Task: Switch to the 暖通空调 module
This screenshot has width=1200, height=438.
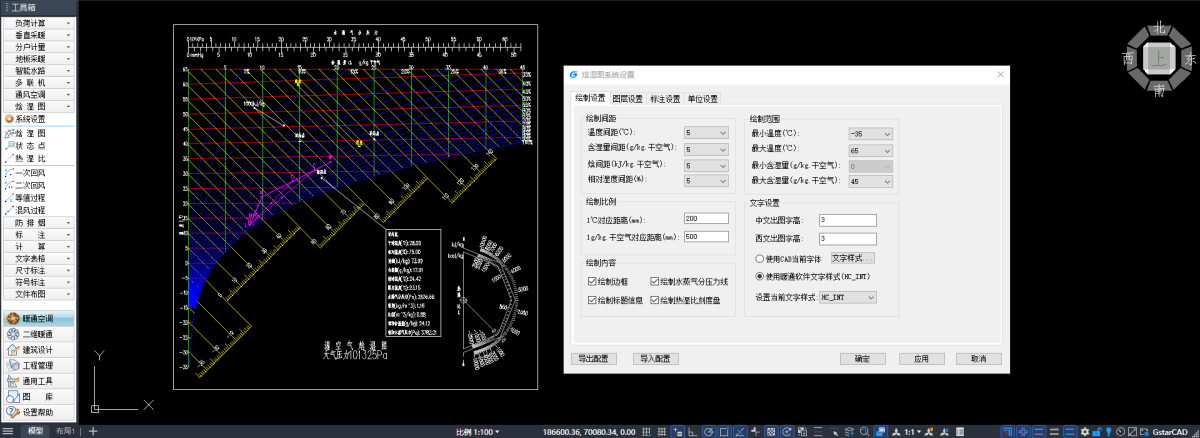Action: pyautogui.click(x=38, y=319)
